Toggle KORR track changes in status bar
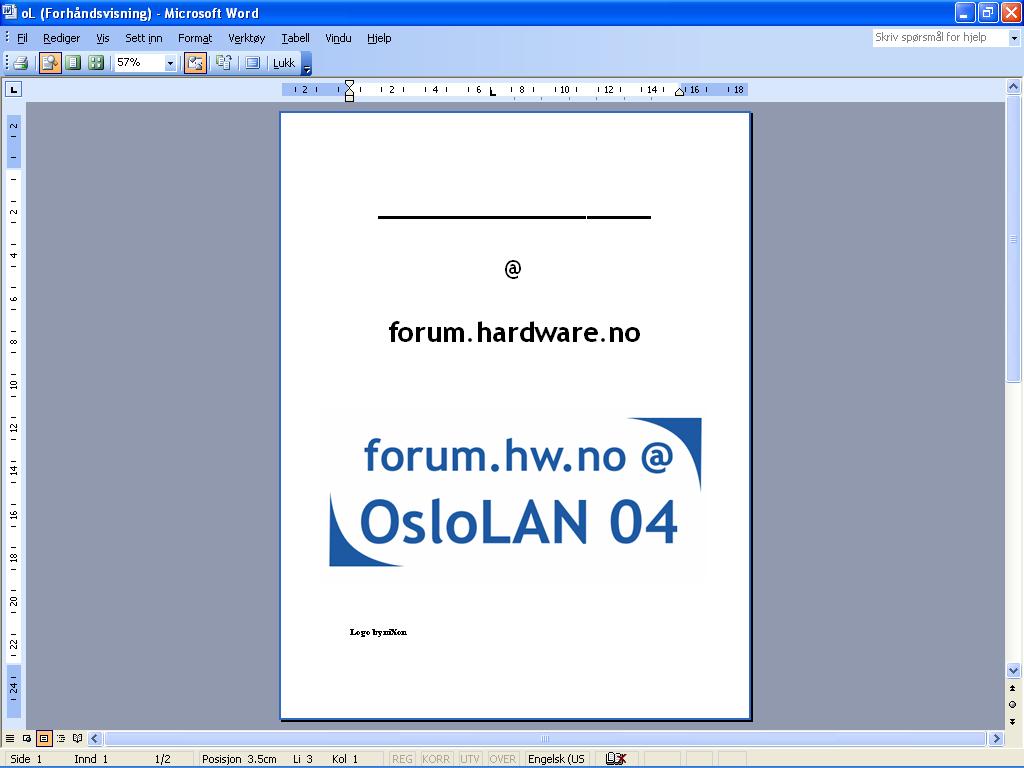1024x768 pixels. 436,759
